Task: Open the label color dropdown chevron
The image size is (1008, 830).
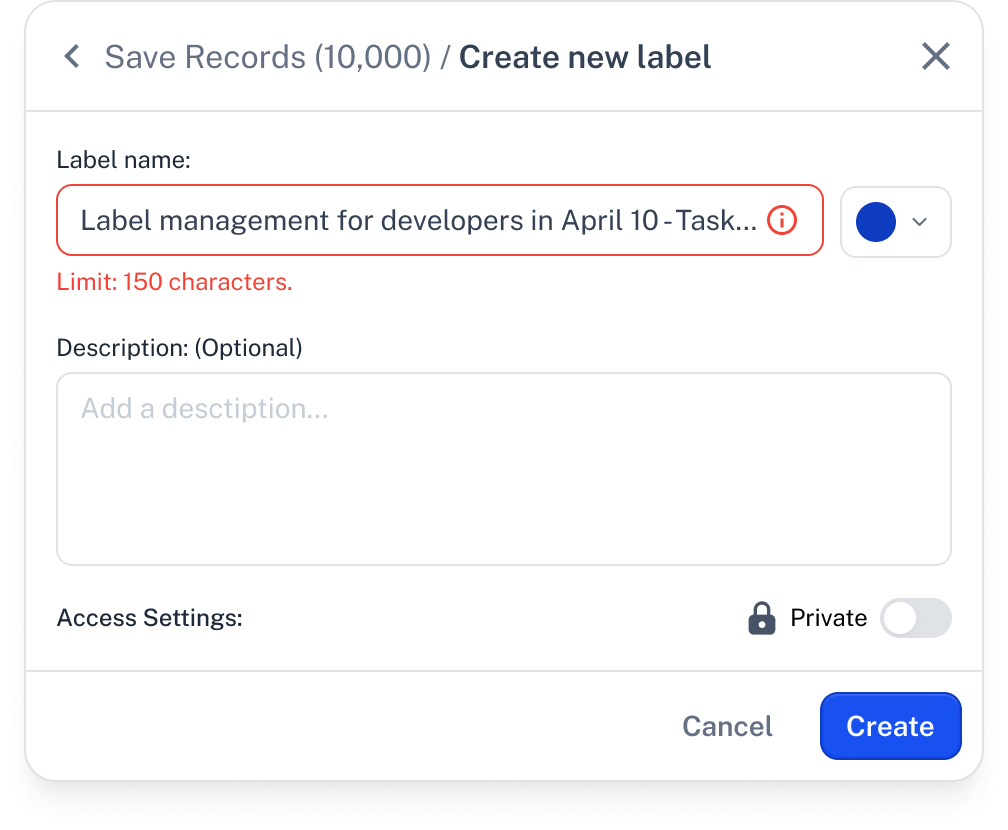Action: click(x=920, y=222)
